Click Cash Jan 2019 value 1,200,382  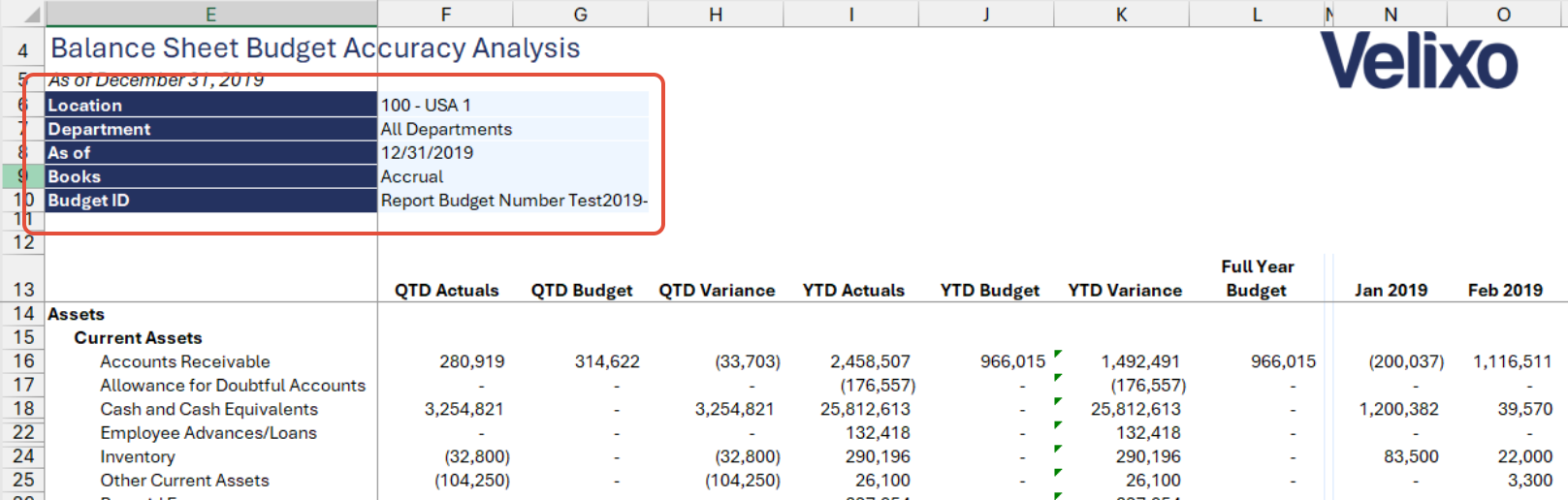[x=1398, y=409]
